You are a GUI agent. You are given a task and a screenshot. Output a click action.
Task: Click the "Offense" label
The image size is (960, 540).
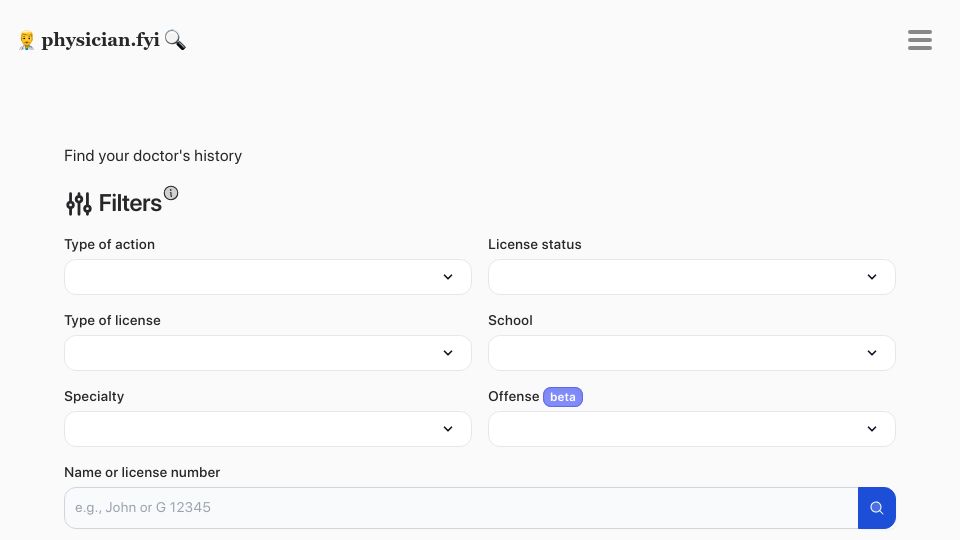(514, 396)
